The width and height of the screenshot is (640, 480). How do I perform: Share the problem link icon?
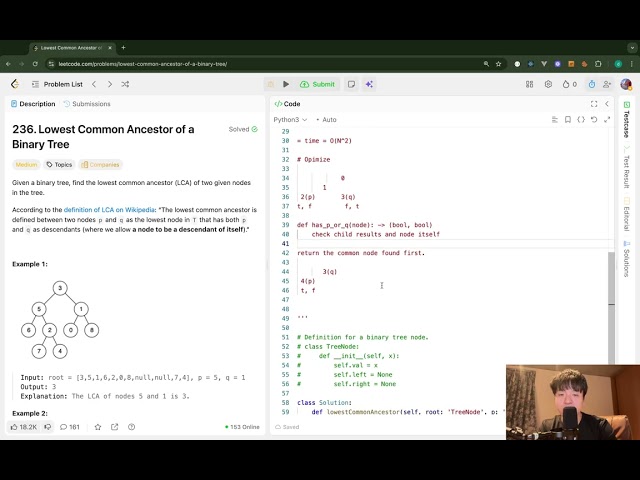[x=114, y=427]
